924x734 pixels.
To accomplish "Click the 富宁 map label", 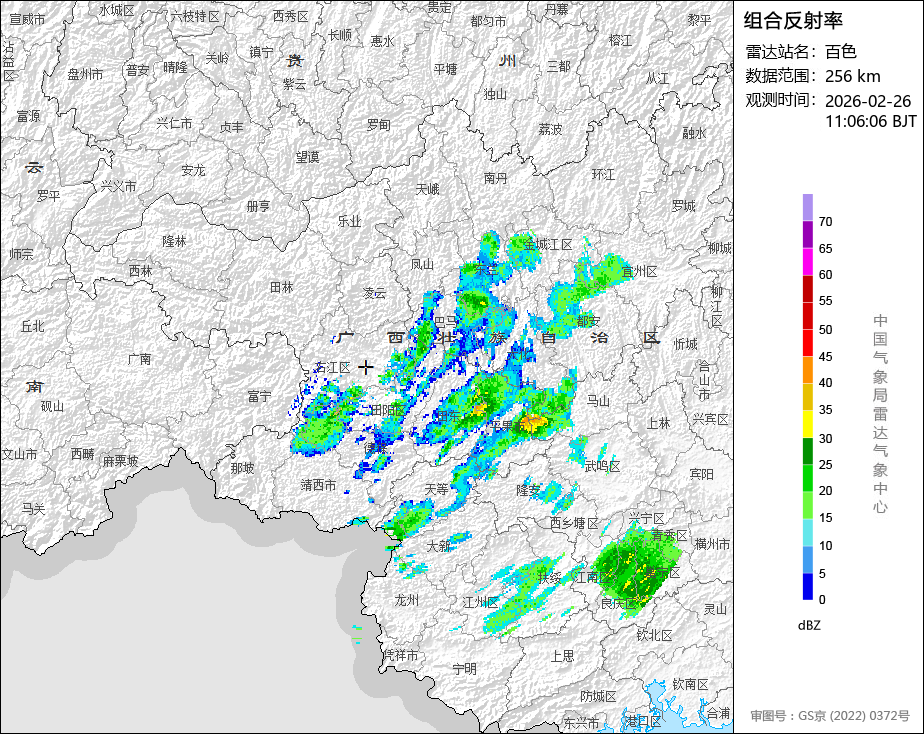I will [259, 396].
